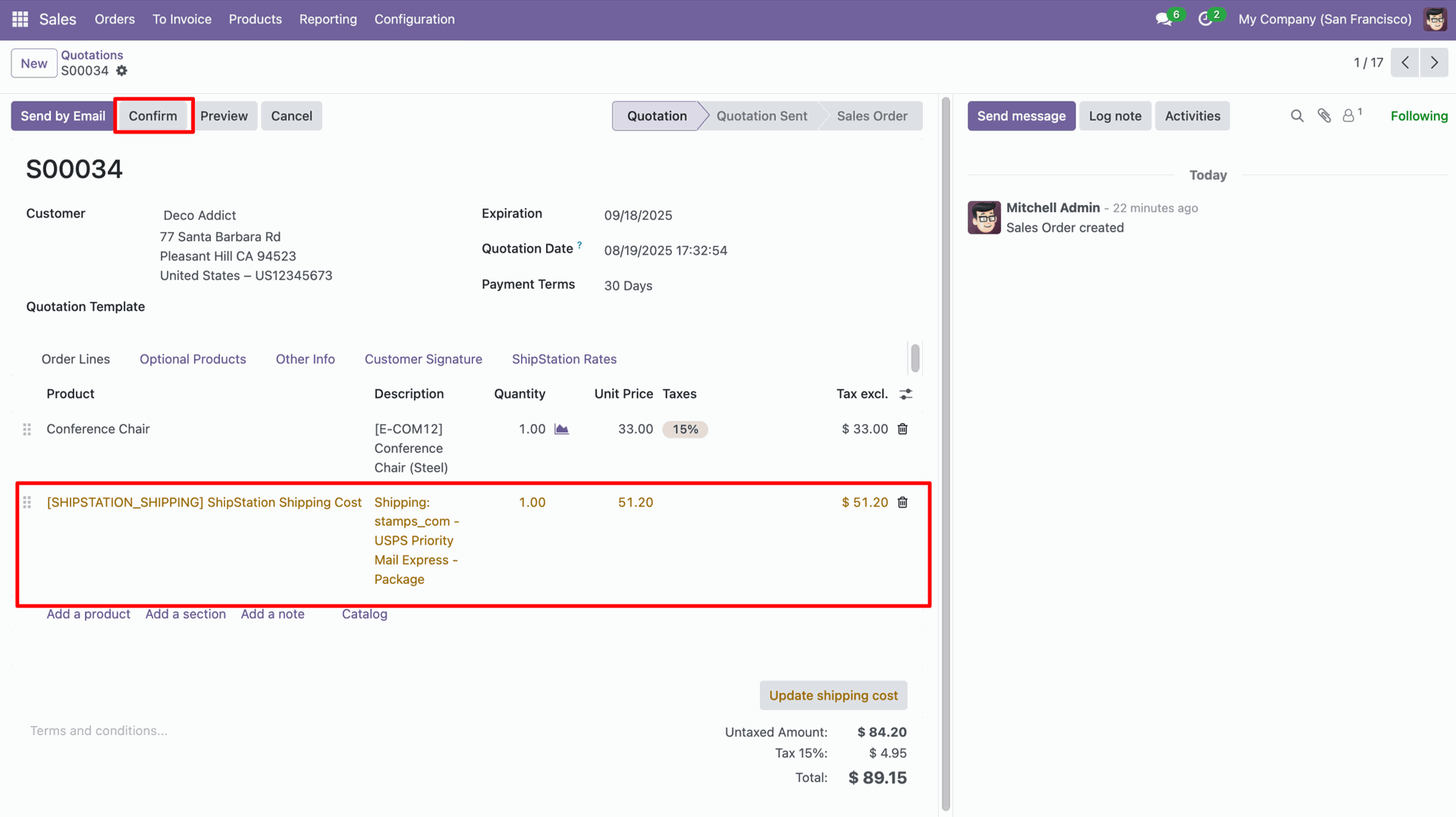Image resolution: width=1456 pixels, height=817 pixels.
Task: Open the column settings adjuster icon
Action: 905,394
